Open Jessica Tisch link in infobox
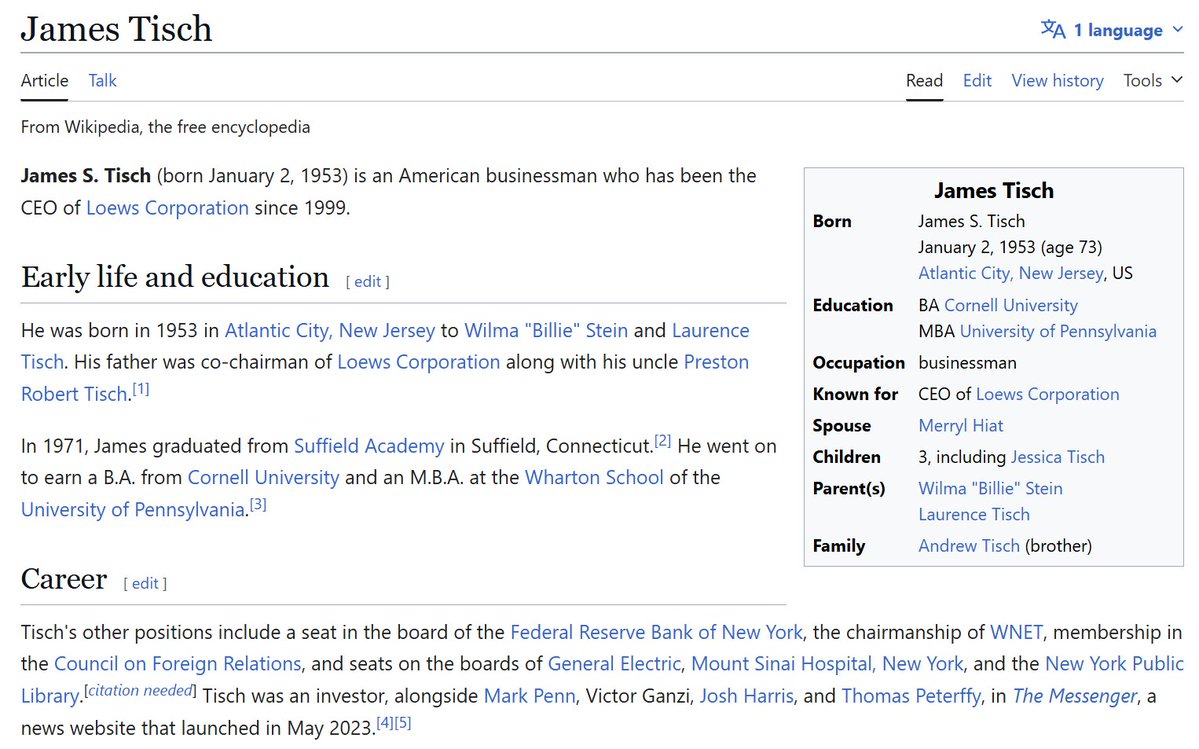Image resolution: width=1199 pixels, height=749 pixels. 1057,457
